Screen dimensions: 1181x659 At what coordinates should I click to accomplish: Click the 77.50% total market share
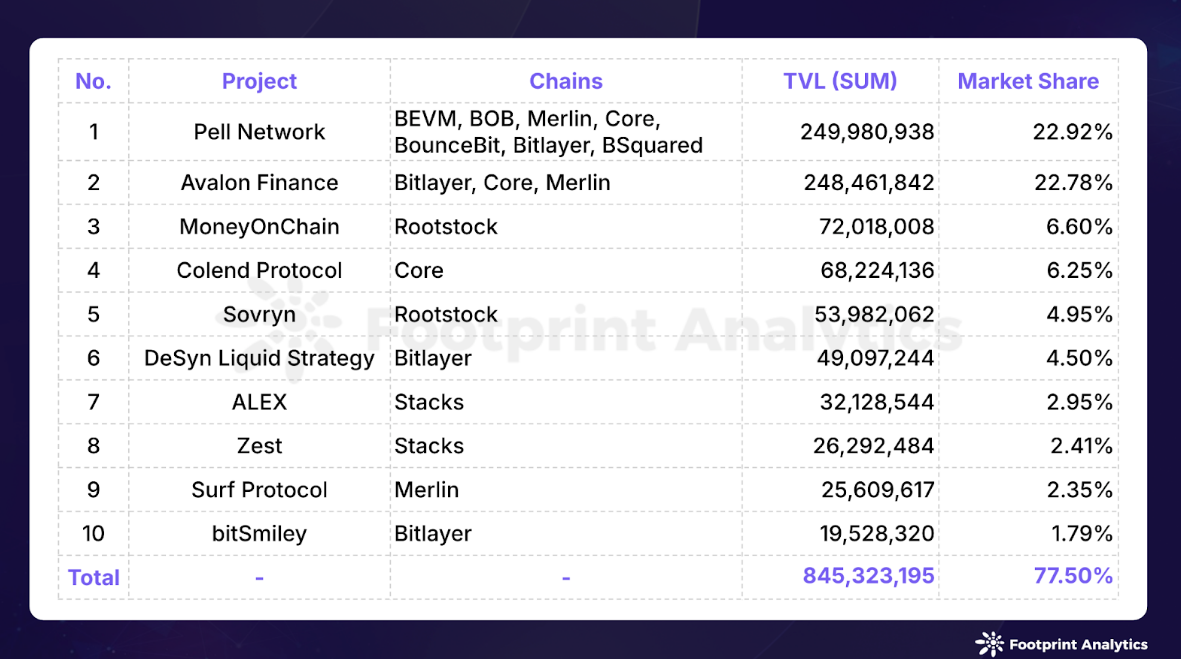coord(1073,576)
